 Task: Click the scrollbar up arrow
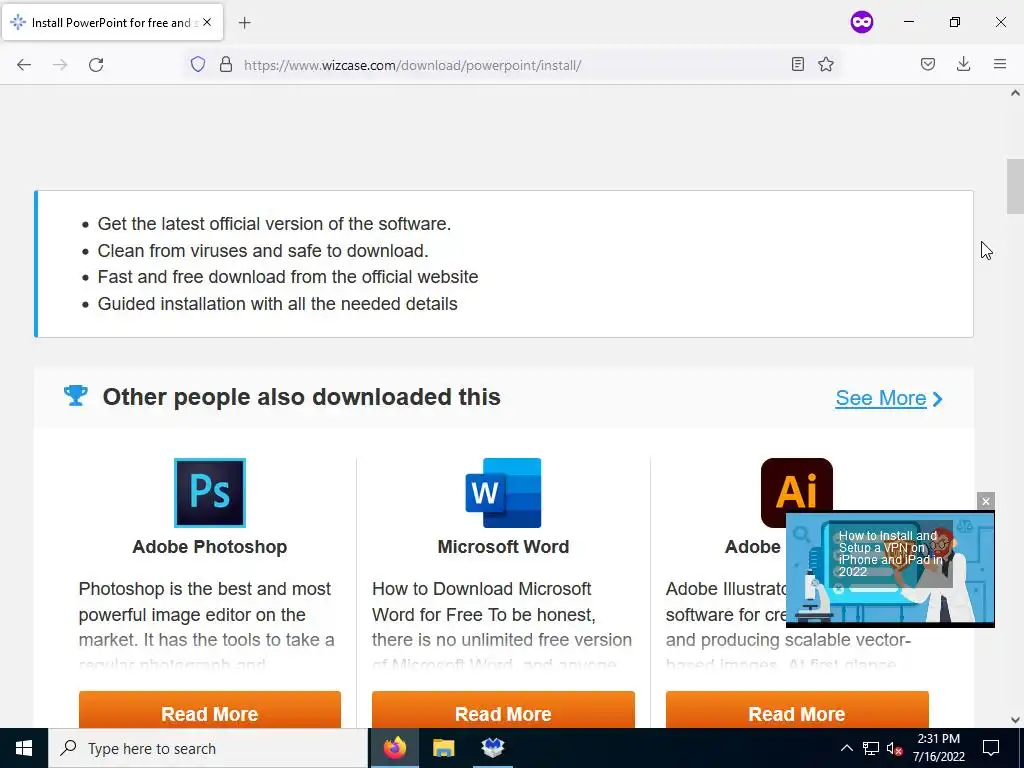pos(1015,93)
